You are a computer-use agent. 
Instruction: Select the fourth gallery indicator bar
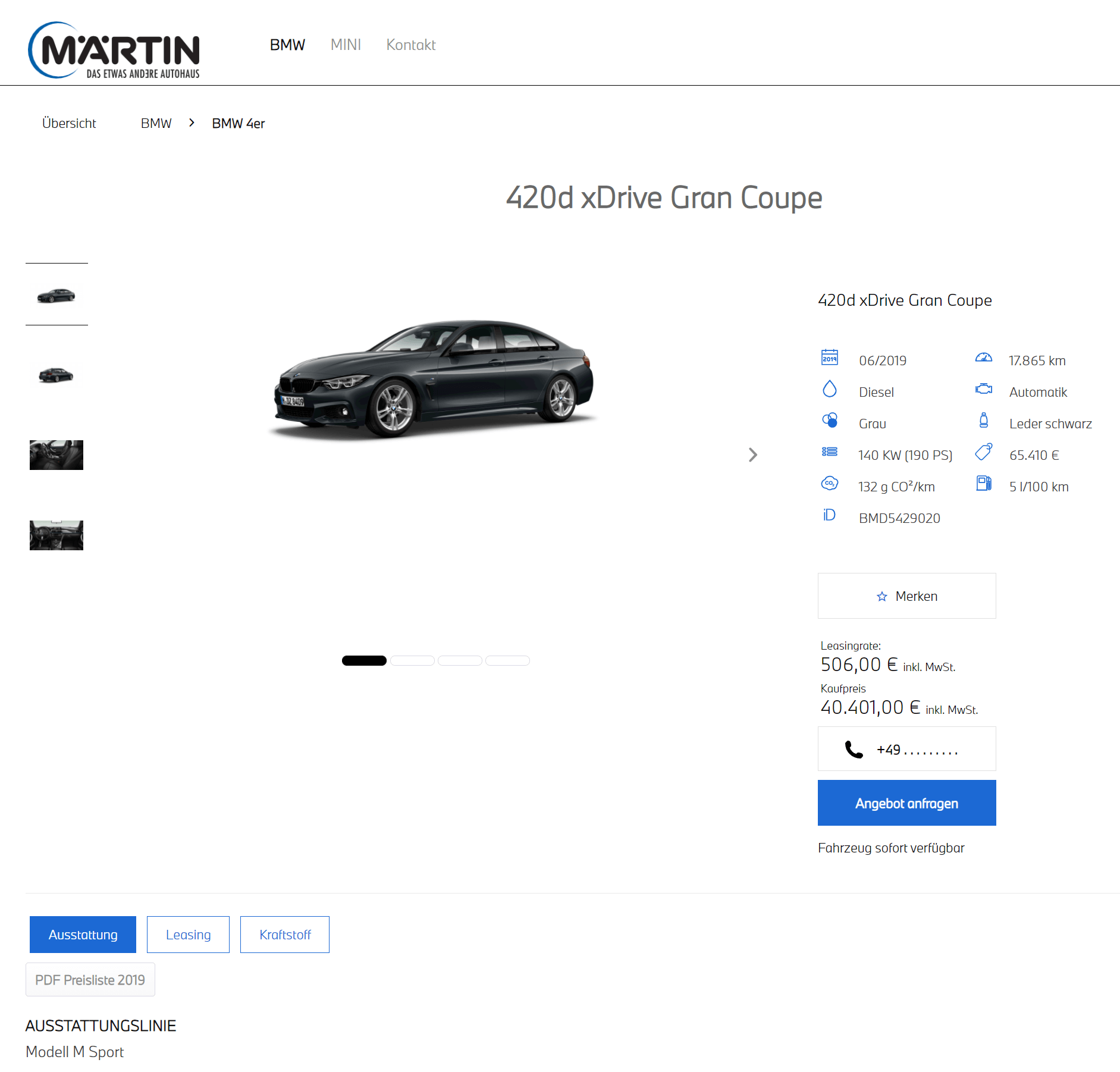(x=507, y=660)
